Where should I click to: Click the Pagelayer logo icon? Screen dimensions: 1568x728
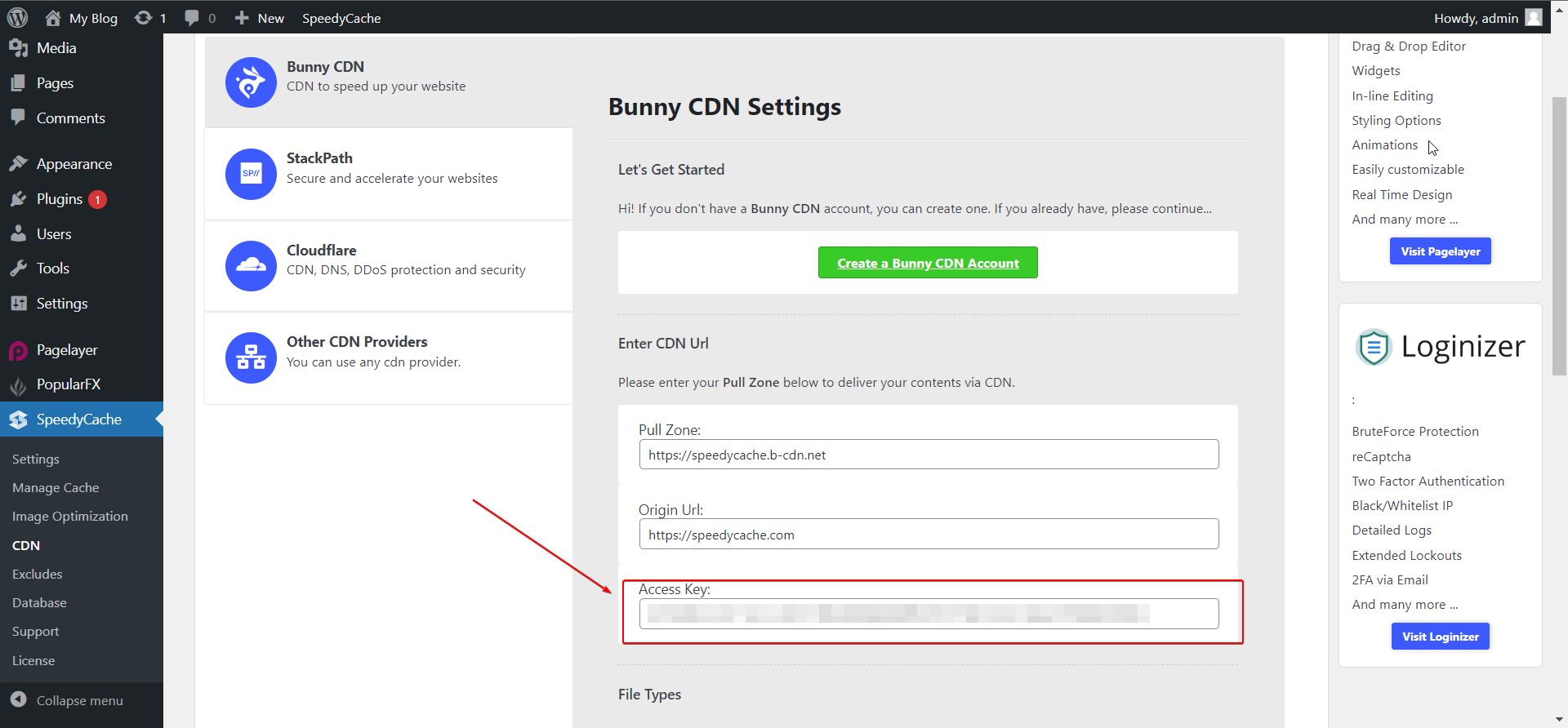18,350
